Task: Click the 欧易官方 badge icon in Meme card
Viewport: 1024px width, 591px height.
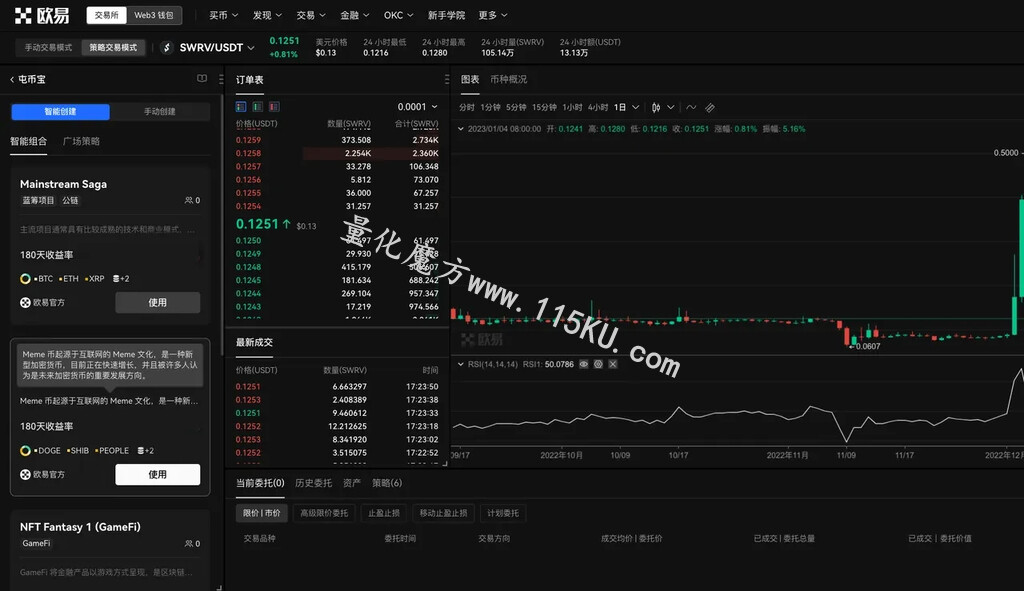Action: click(x=25, y=475)
